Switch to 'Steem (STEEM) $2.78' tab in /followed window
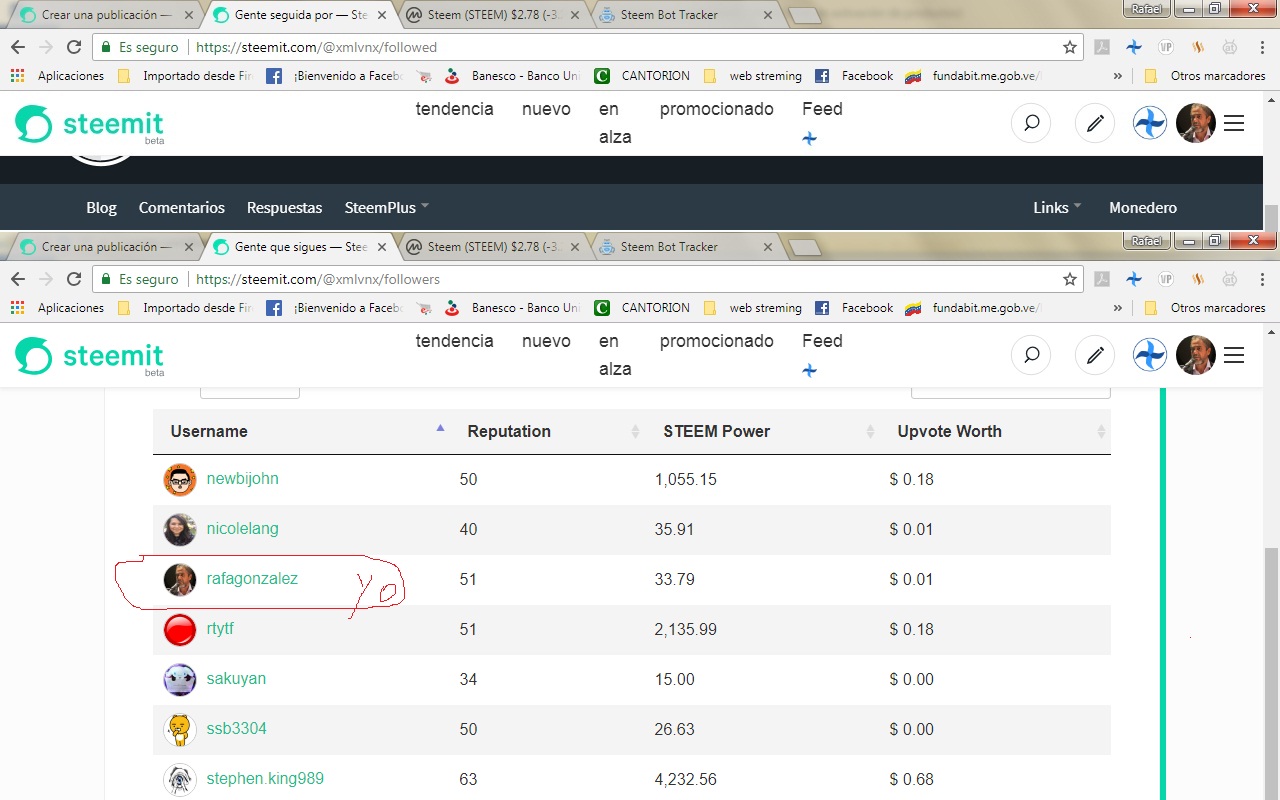Screen dimensions: 1280x800 (x=495, y=15)
